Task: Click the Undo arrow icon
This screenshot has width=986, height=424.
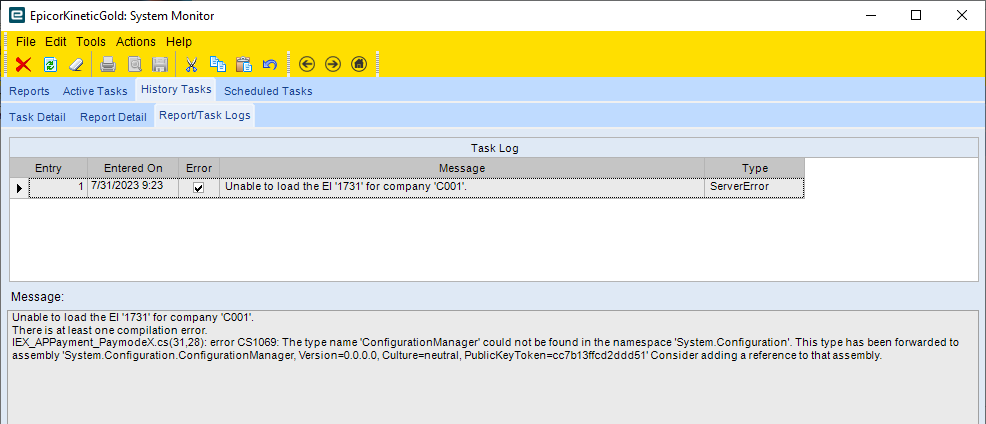Action: 270,64
